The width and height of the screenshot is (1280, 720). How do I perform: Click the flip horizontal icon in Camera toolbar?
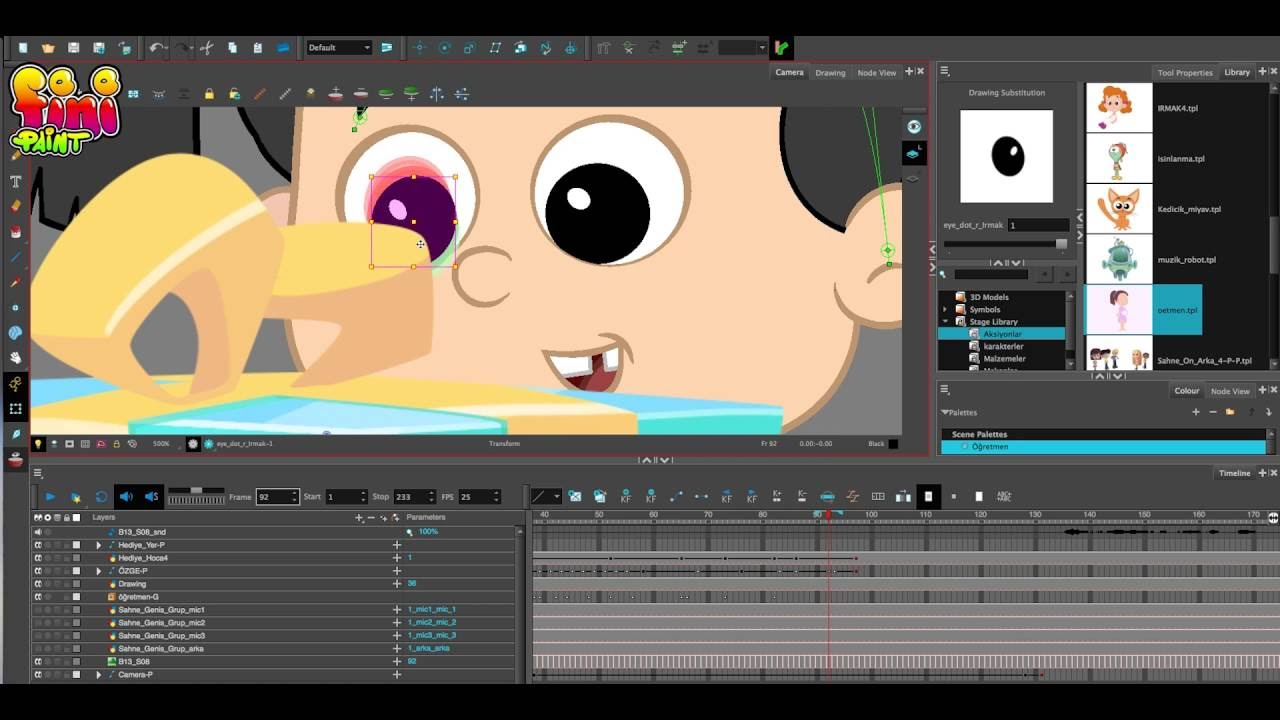436,94
